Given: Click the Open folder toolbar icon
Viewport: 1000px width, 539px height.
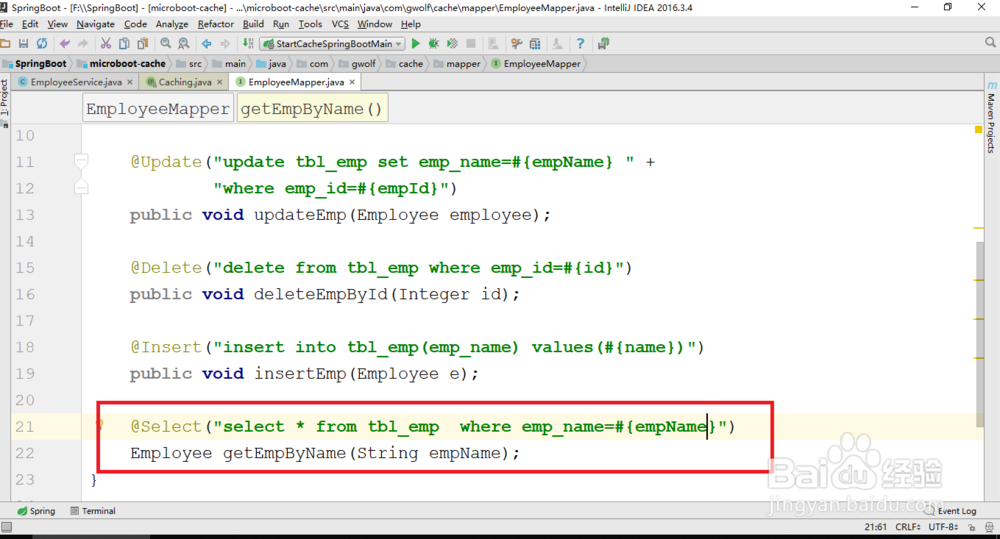Looking at the screenshot, I should point(5,43).
